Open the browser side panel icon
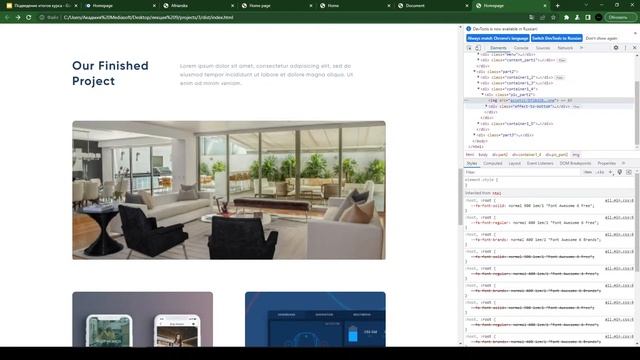Viewport: 640px width, 360px height. click(x=588, y=18)
